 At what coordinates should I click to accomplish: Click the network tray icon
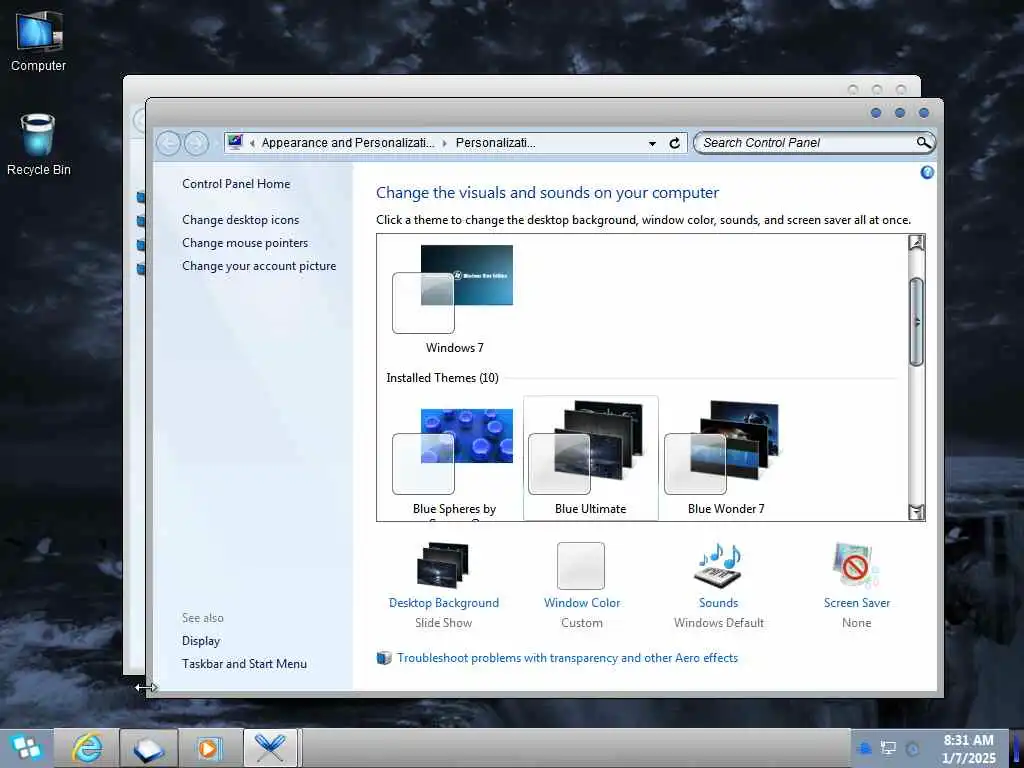[888, 748]
